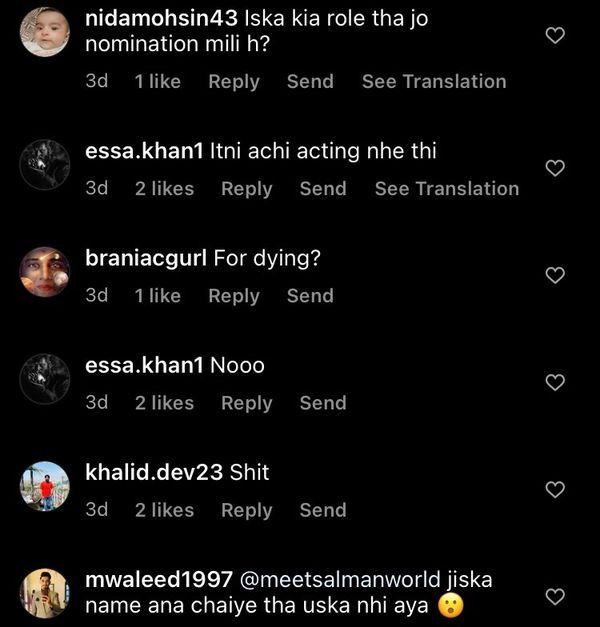
Task: Open nidamohsin43's profile picture
Action: (x=45, y=32)
